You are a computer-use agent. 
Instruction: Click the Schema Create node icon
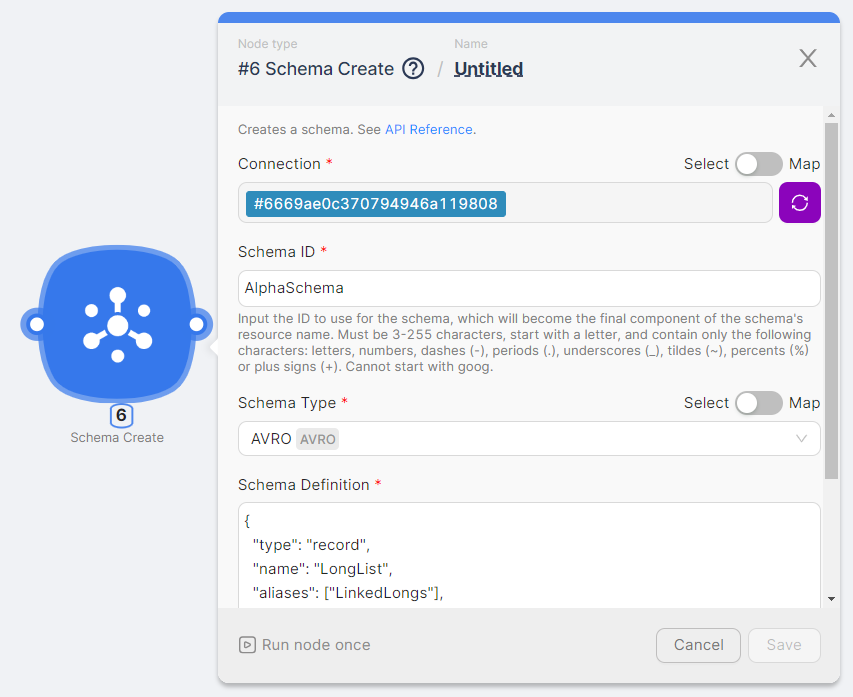pos(117,324)
